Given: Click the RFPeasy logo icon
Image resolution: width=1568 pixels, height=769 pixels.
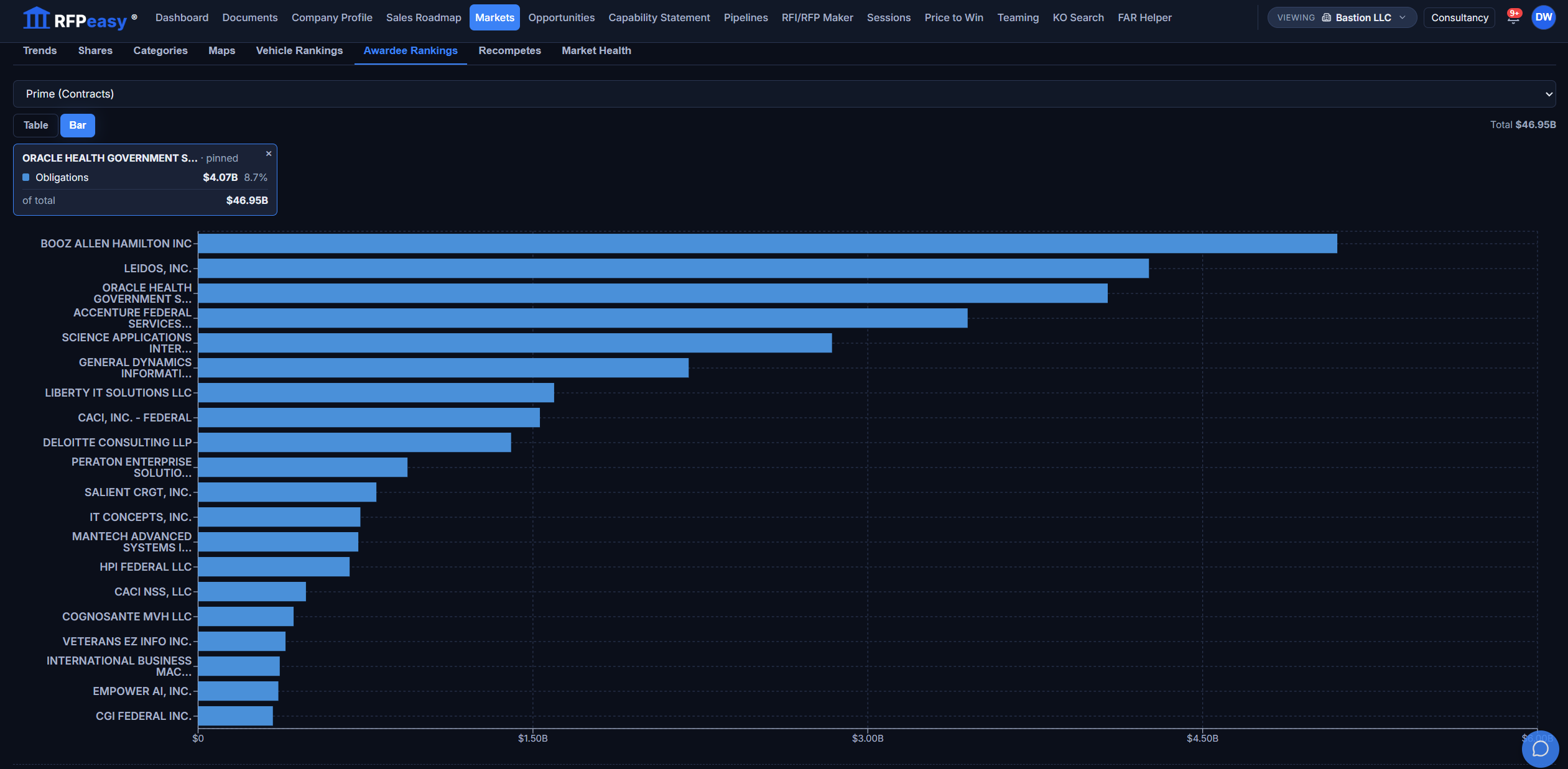Looking at the screenshot, I should pyautogui.click(x=36, y=18).
